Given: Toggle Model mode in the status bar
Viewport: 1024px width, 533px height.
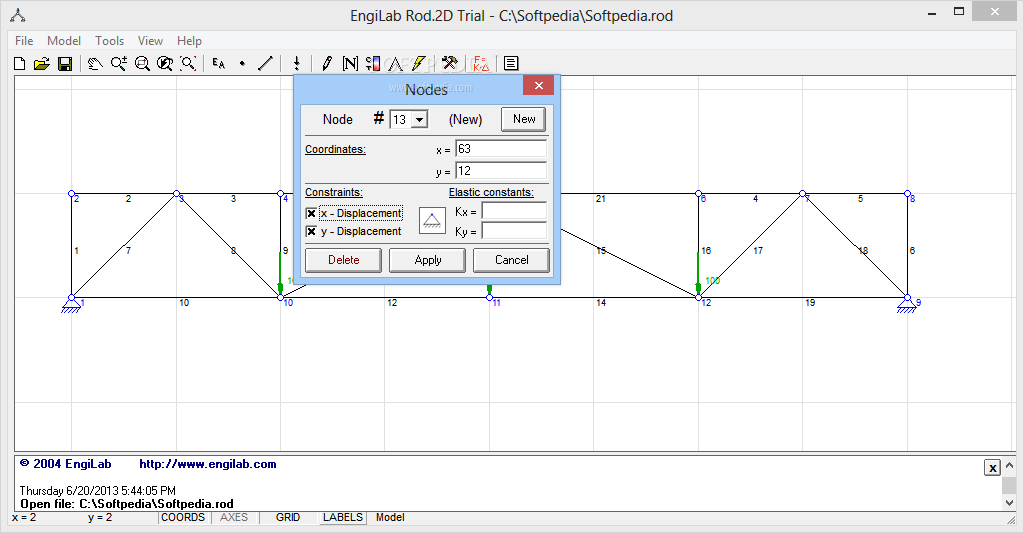Looking at the screenshot, I should [390, 517].
